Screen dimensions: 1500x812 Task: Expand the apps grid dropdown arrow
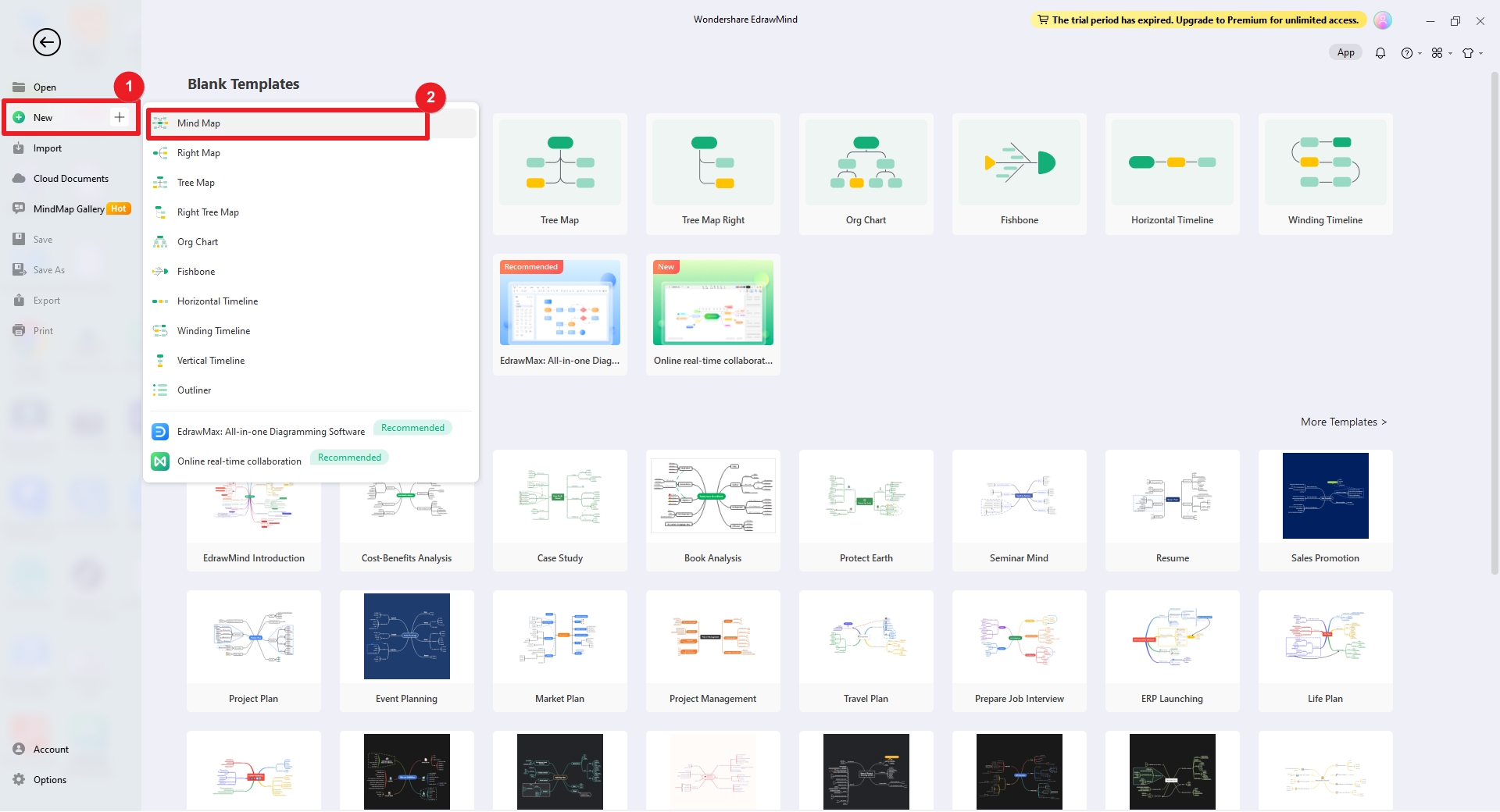pos(1450,54)
